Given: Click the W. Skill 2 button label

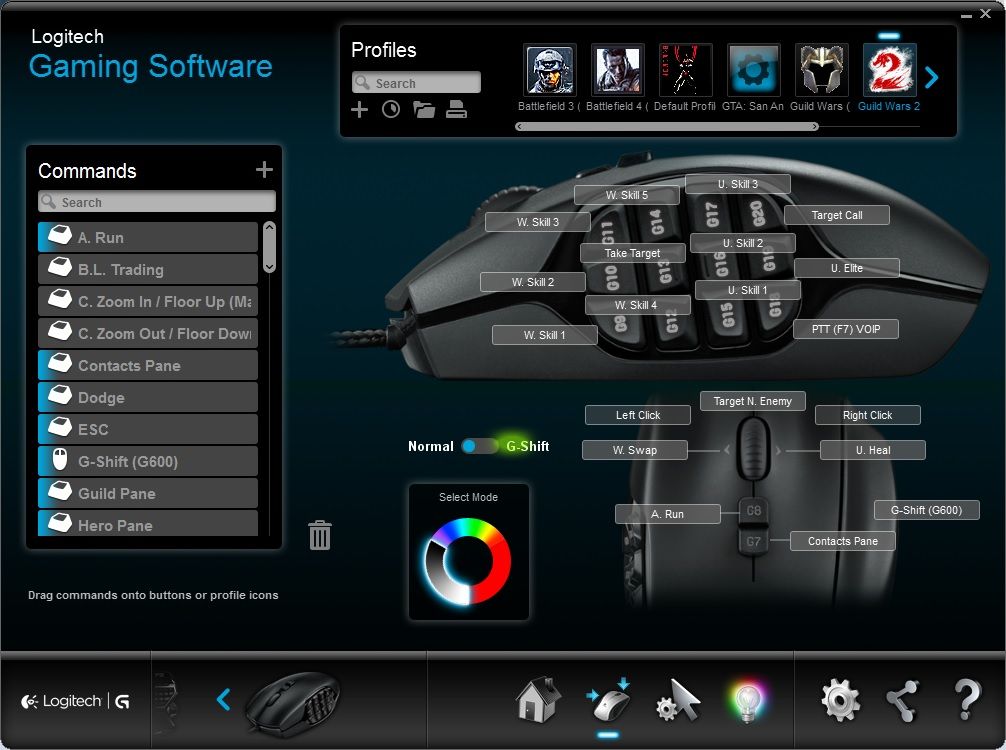Looking at the screenshot, I should pyautogui.click(x=533, y=282).
